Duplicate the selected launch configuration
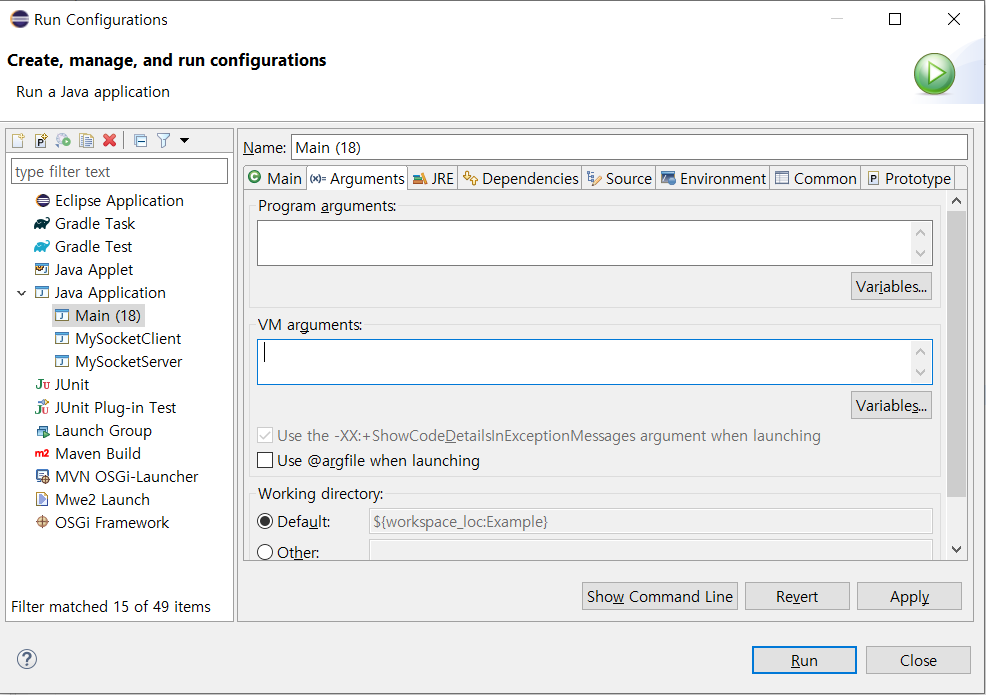Viewport: 986px width, 695px height. pyautogui.click(x=86, y=140)
